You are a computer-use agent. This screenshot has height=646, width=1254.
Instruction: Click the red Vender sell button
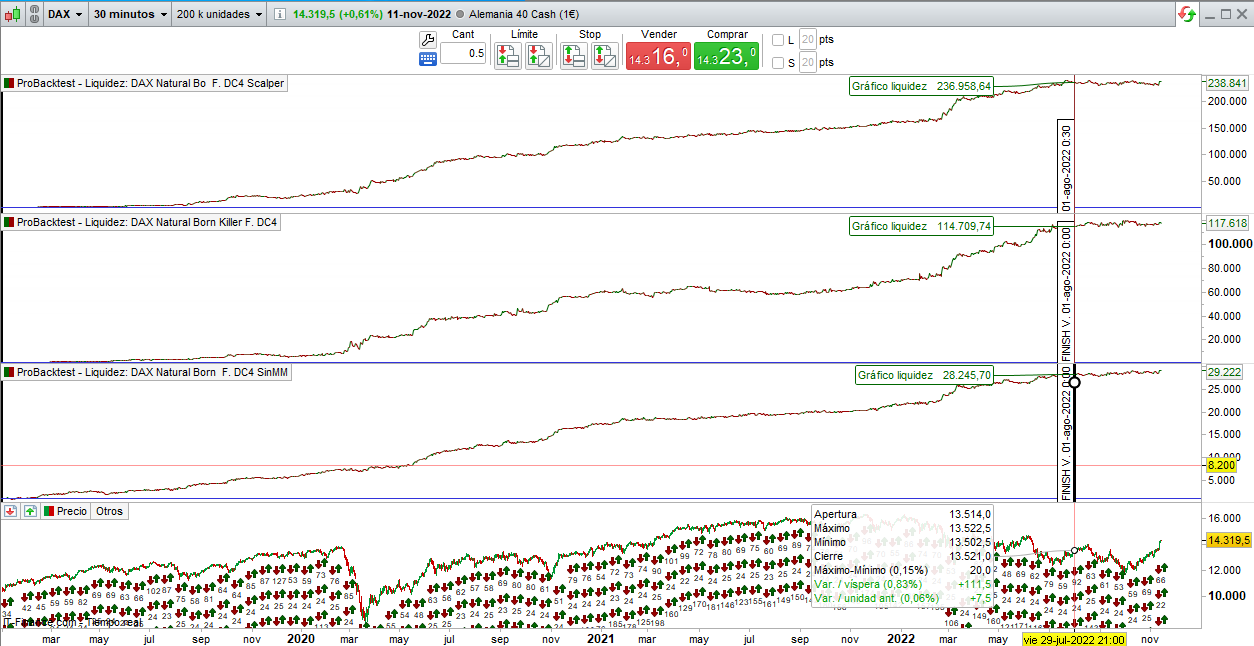[658, 56]
